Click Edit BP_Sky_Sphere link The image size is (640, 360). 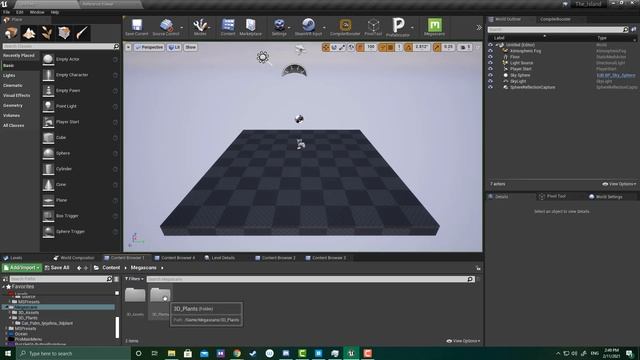click(x=616, y=75)
